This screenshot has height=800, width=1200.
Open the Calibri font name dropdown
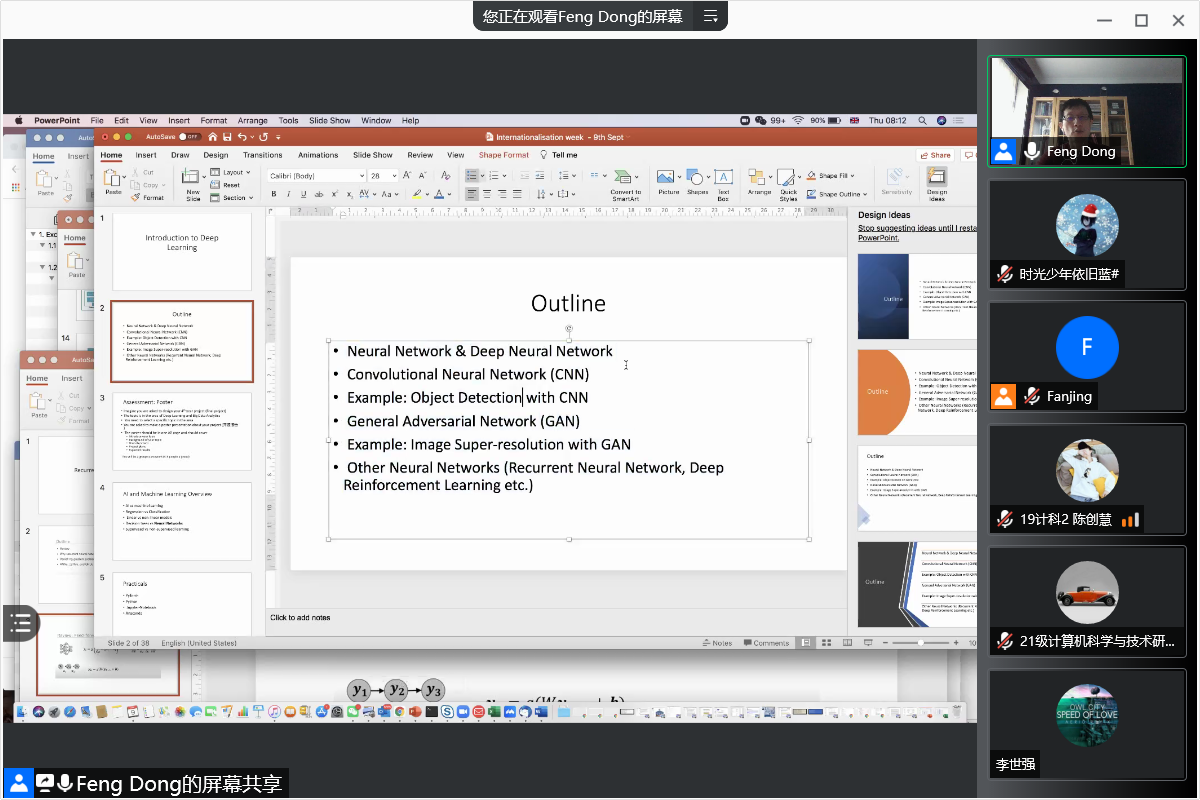point(316,175)
